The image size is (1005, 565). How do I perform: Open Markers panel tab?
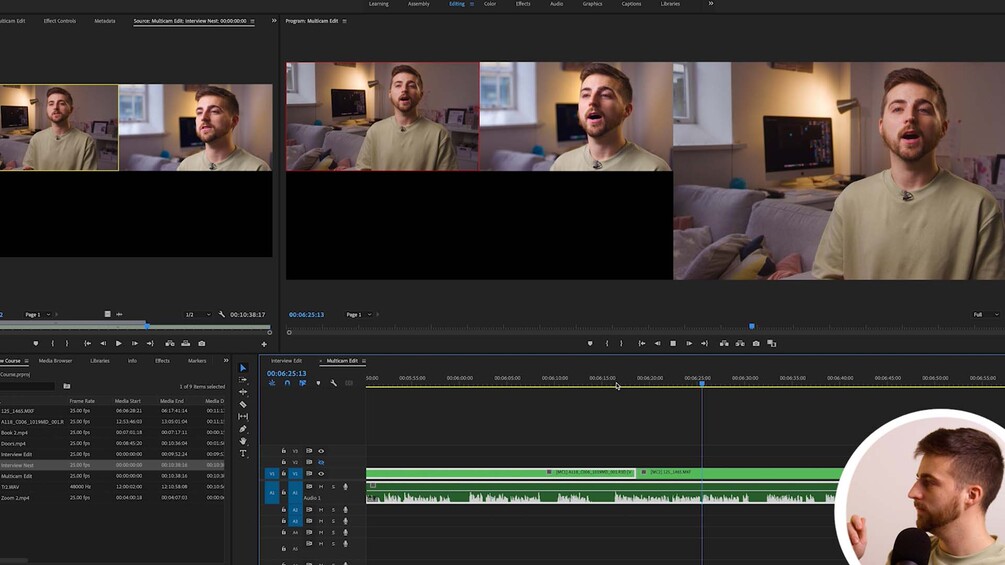pos(197,361)
